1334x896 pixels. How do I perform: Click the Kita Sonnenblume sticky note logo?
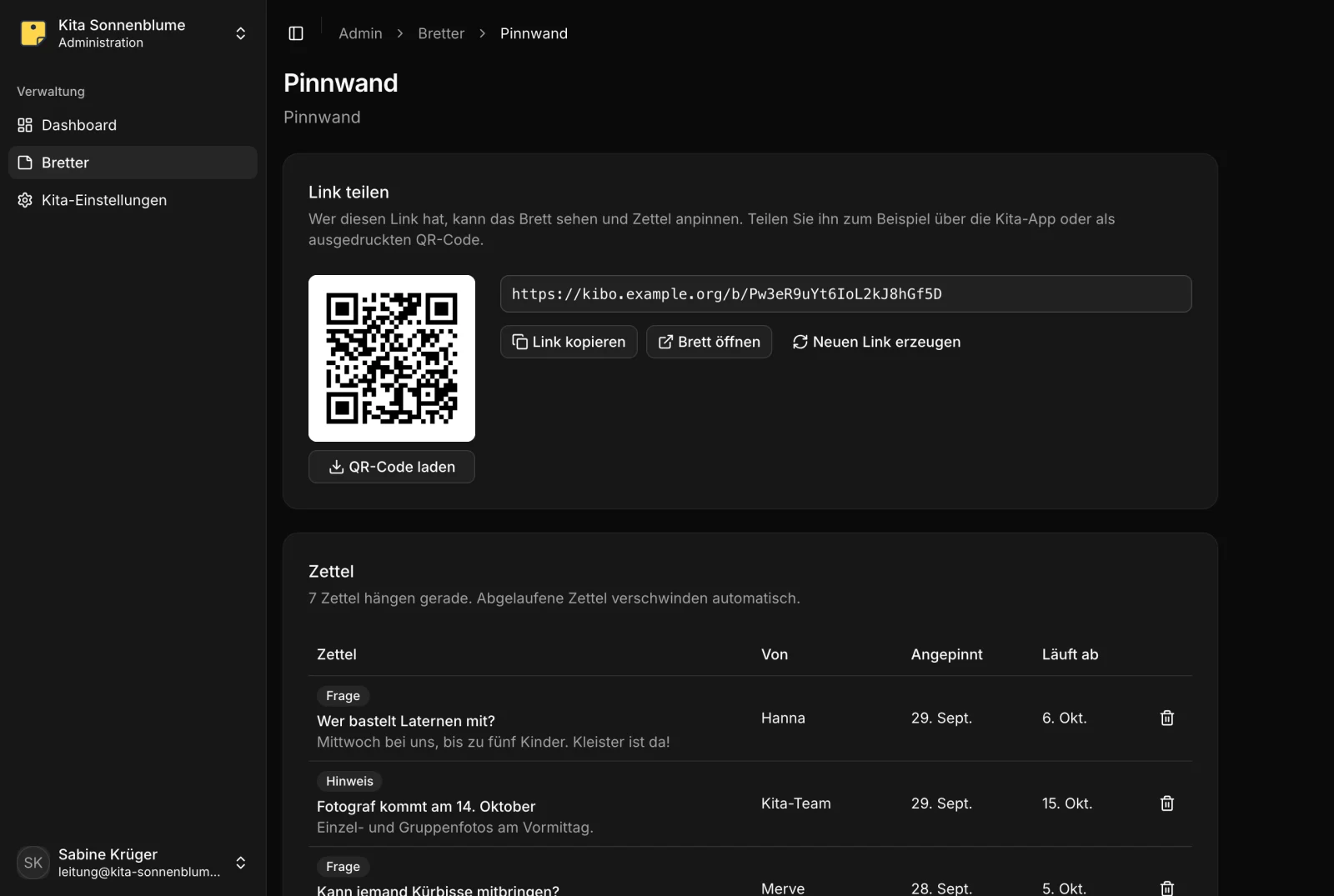33,33
